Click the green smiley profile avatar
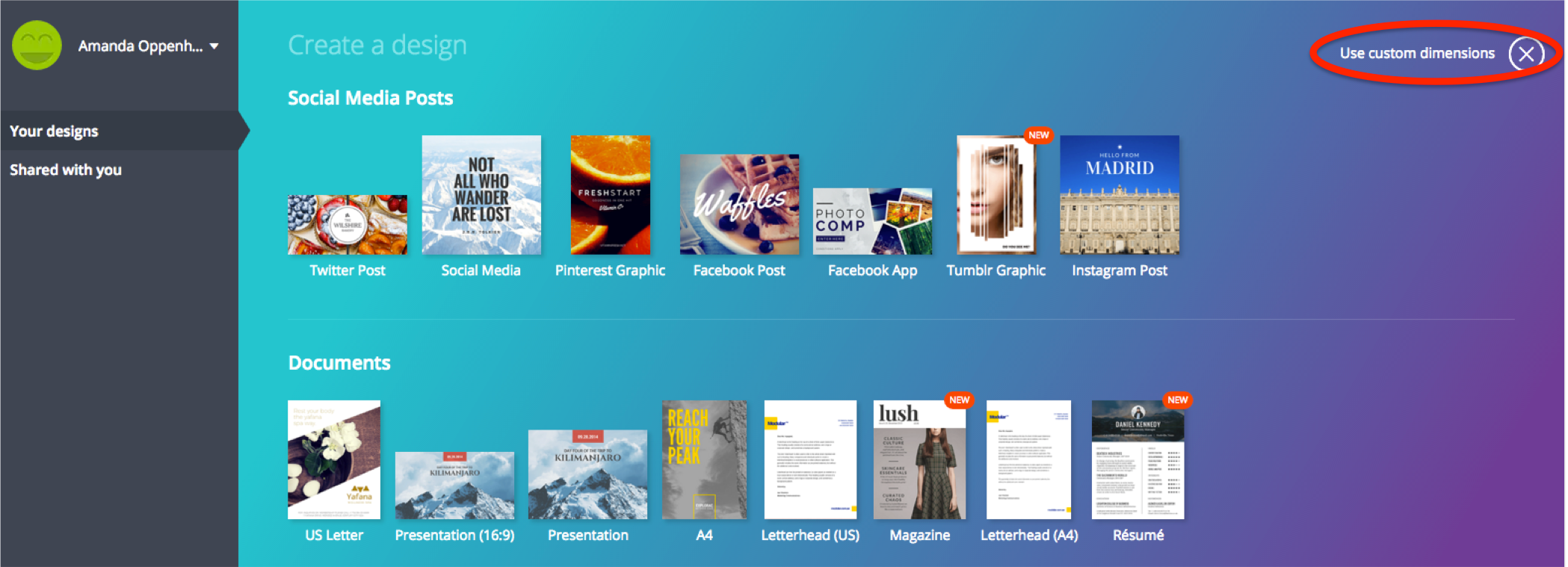 point(37,46)
